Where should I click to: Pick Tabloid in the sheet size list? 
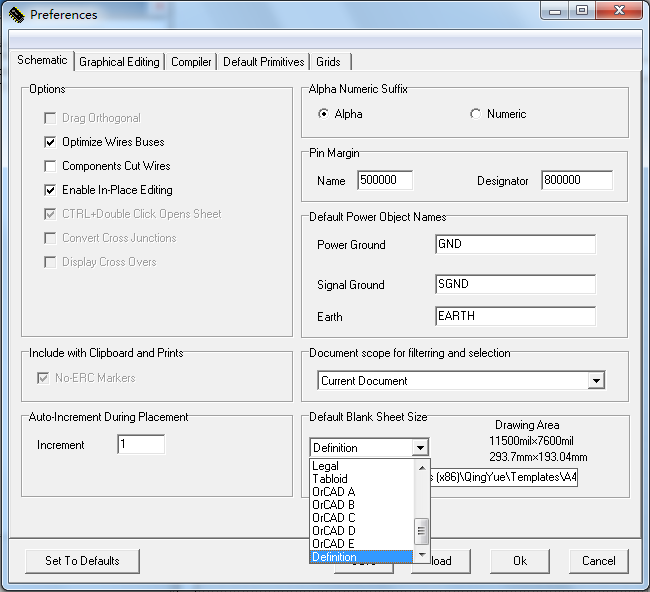point(330,479)
